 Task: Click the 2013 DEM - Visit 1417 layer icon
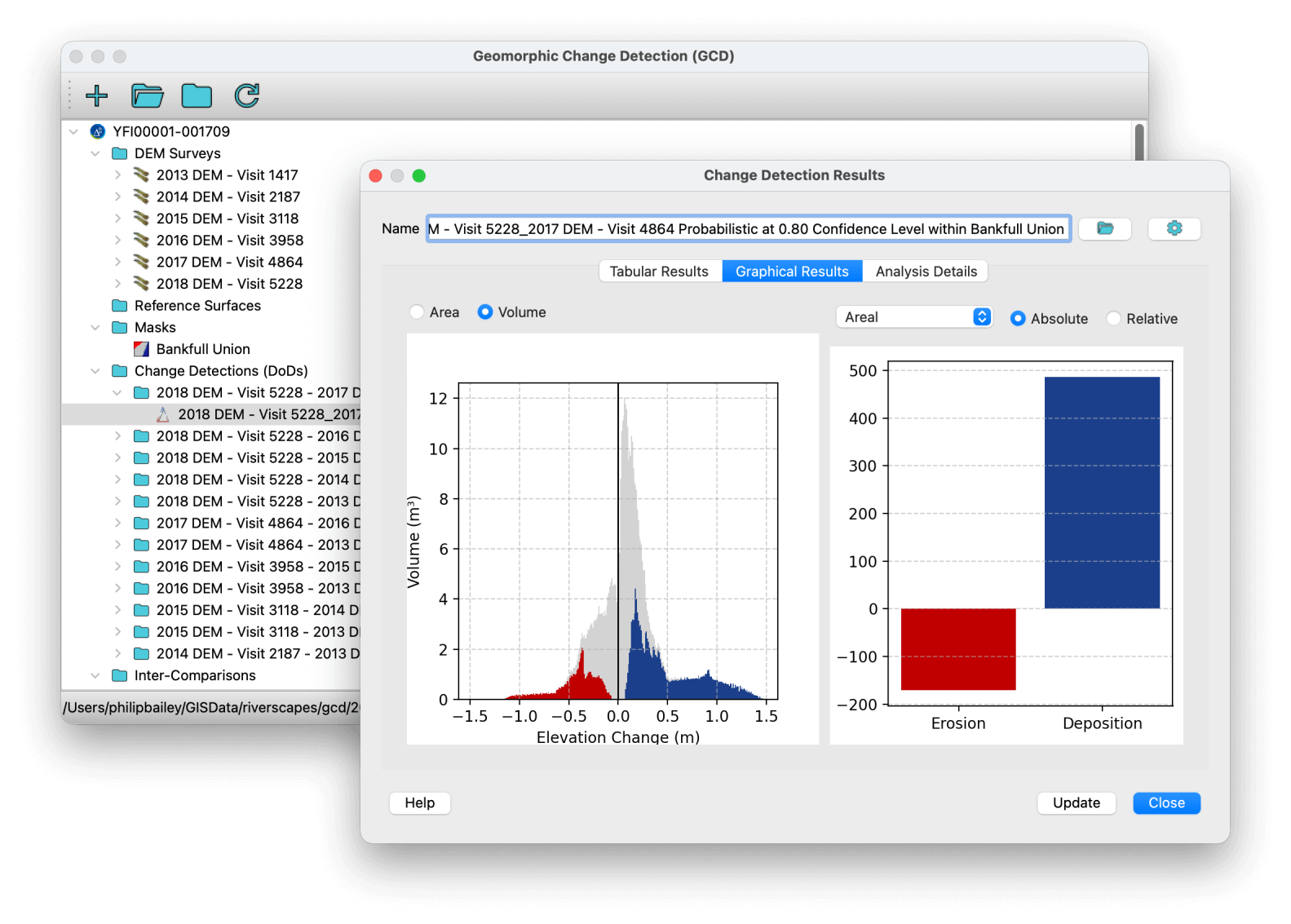141,175
